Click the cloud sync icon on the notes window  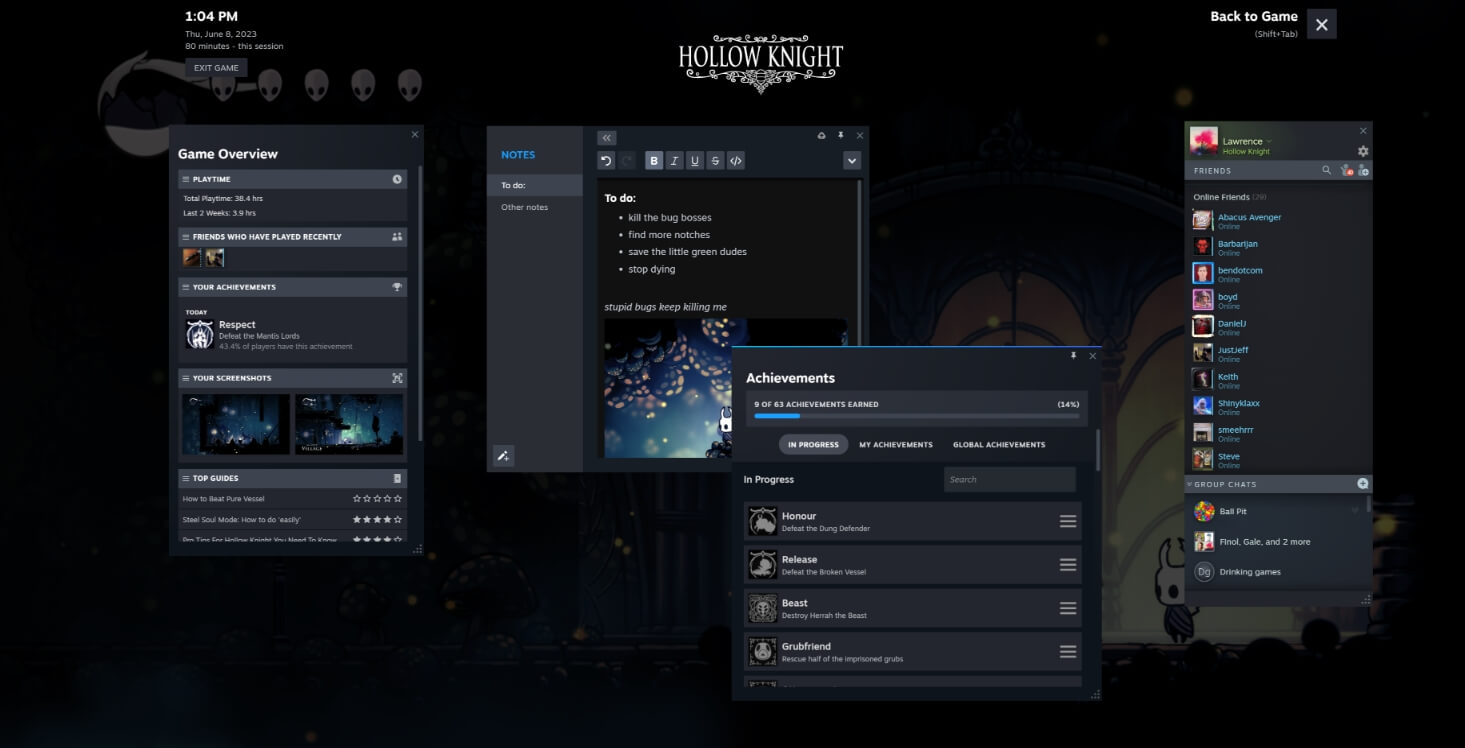tap(820, 134)
